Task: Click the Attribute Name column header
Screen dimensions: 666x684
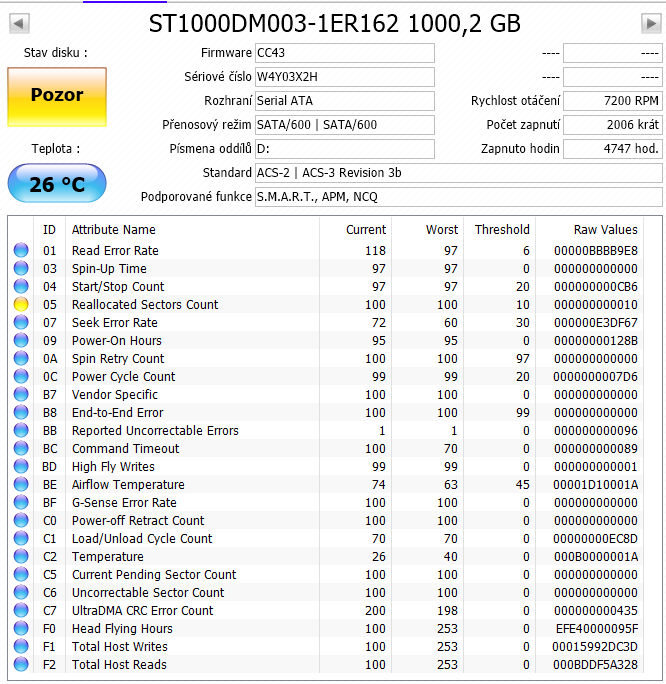Action: (x=114, y=230)
